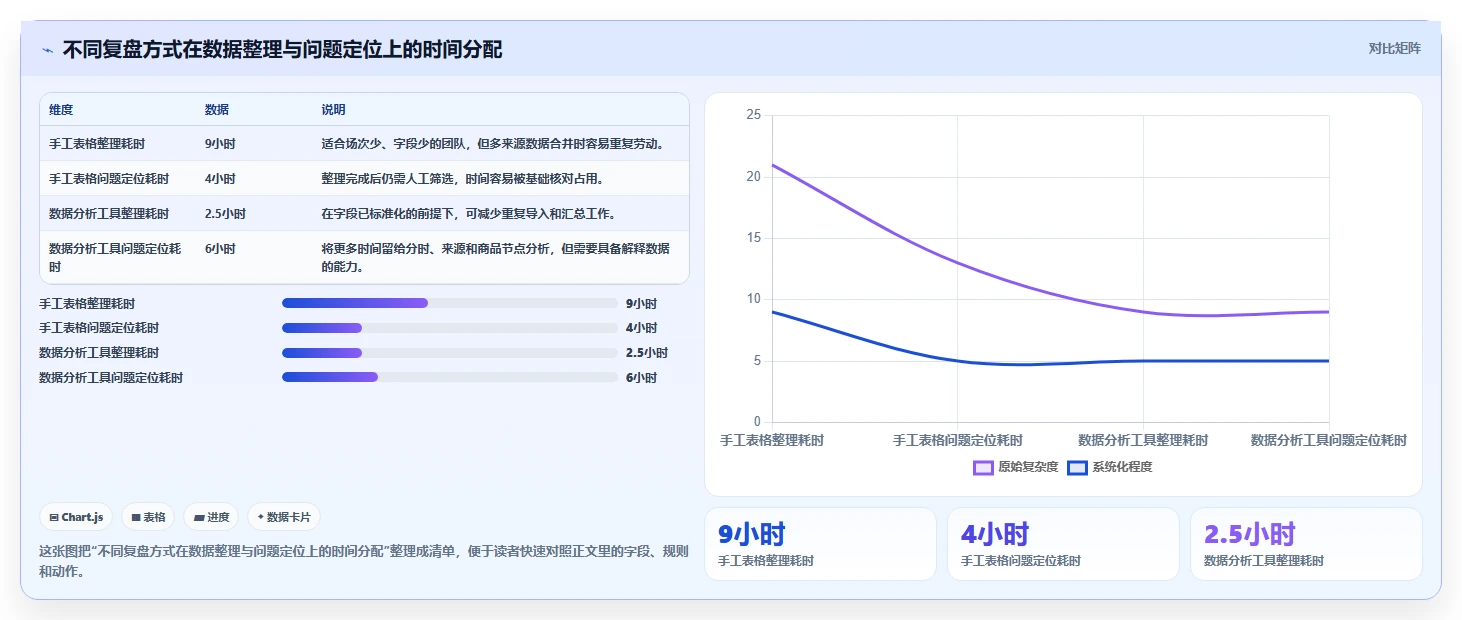
Task: Click the 手工表格整理耗时 progress bar
Action: [450, 303]
